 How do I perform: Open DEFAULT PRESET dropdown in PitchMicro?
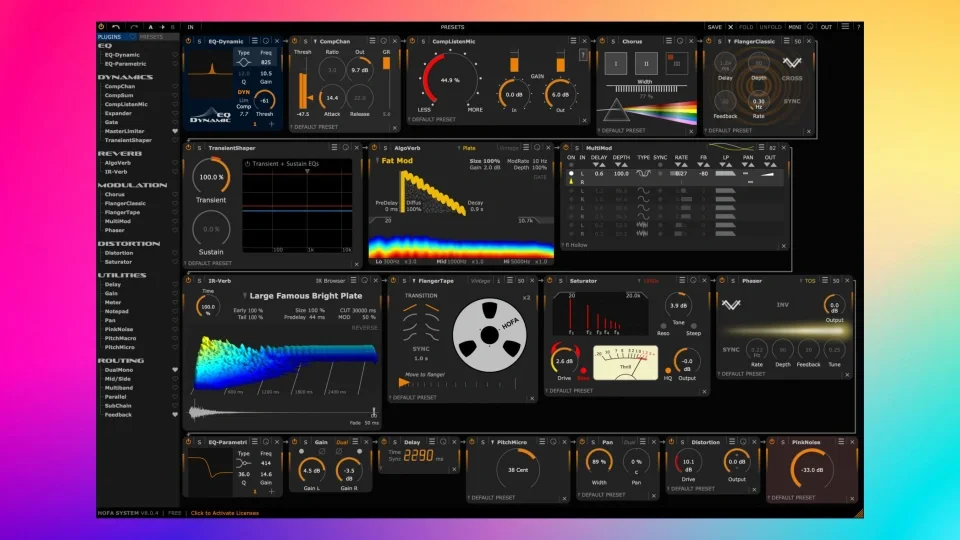pyautogui.click(x=492, y=498)
